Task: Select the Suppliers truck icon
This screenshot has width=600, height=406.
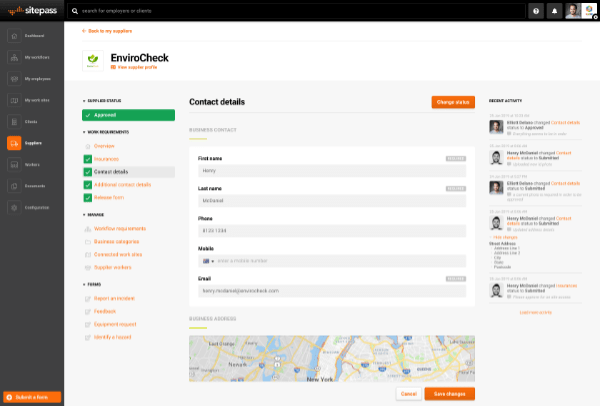Action: click(x=14, y=143)
